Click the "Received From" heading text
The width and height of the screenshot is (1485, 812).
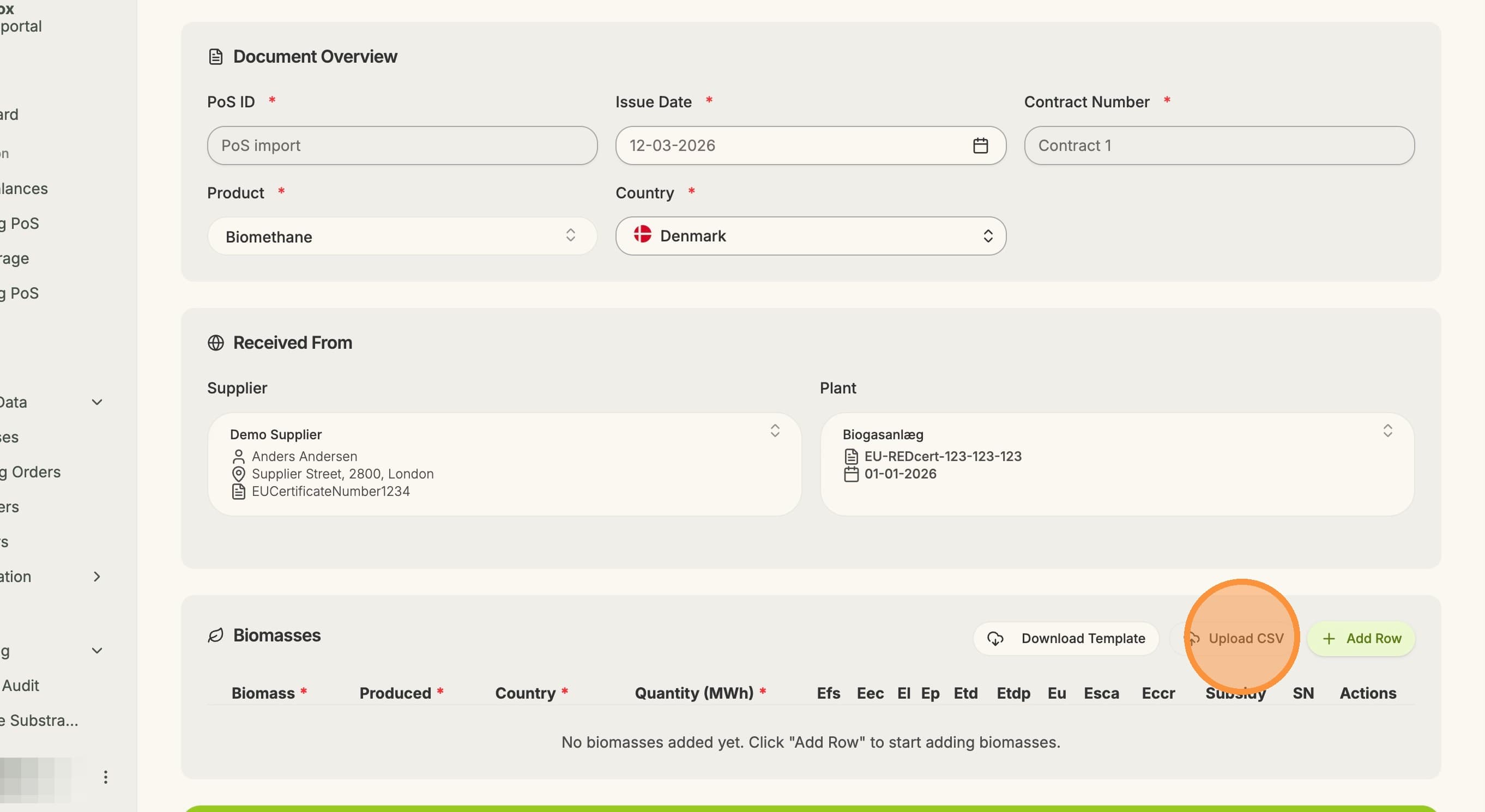tap(292, 343)
